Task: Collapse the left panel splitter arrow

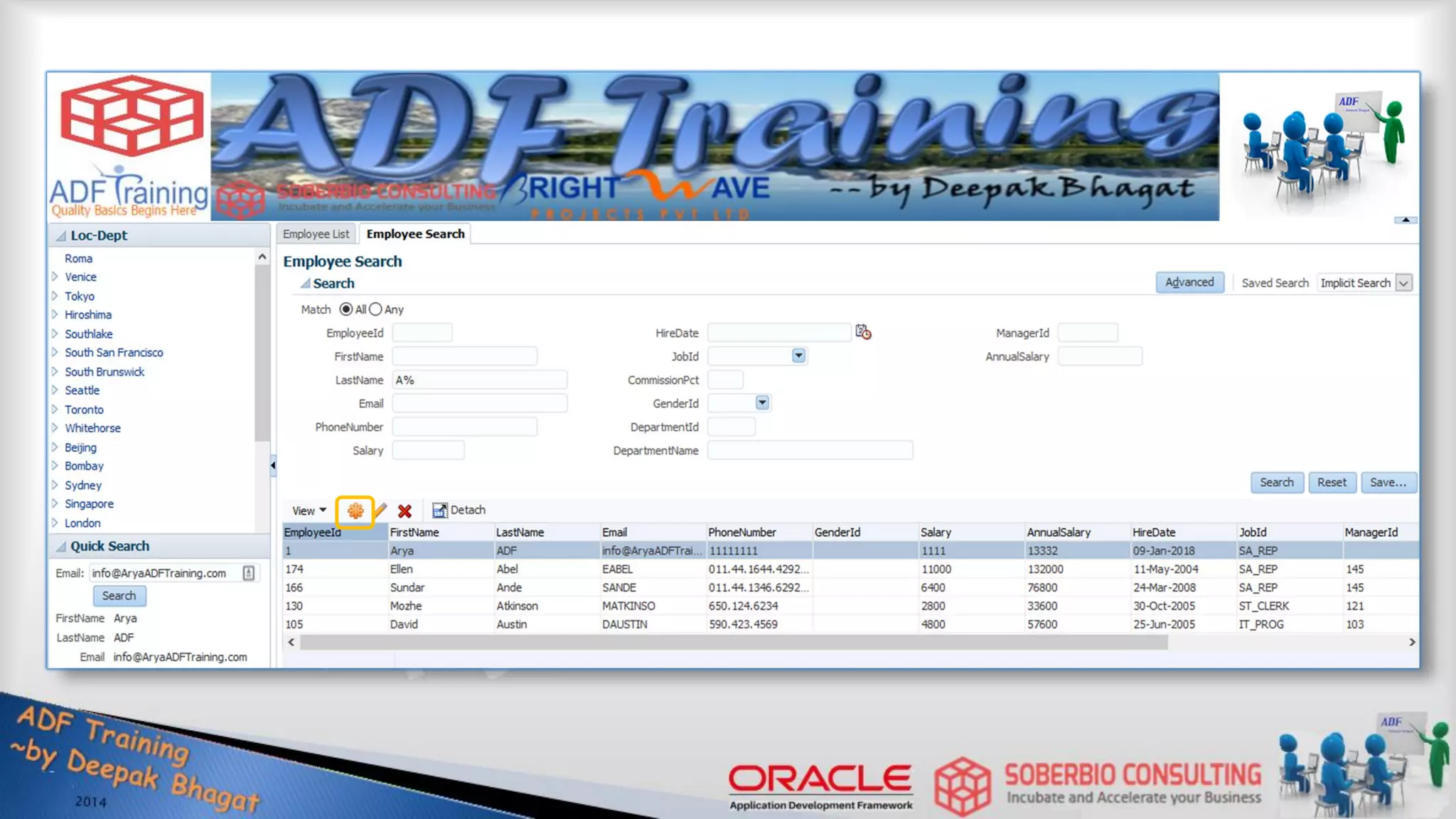Action: 273,466
